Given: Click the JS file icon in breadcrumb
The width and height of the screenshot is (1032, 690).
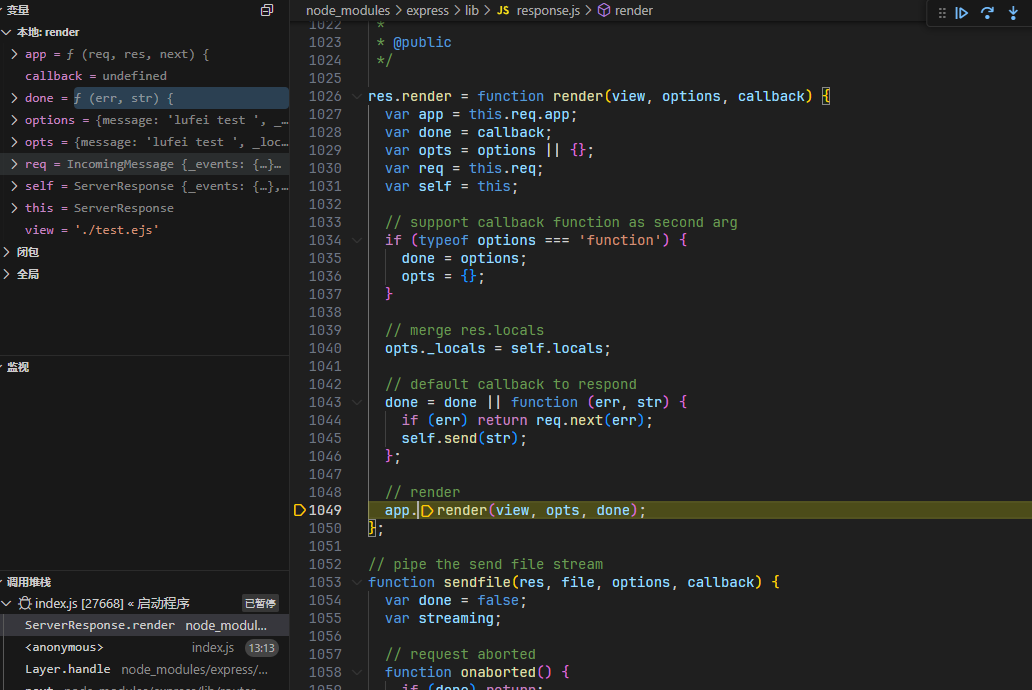Looking at the screenshot, I should coord(502,10).
